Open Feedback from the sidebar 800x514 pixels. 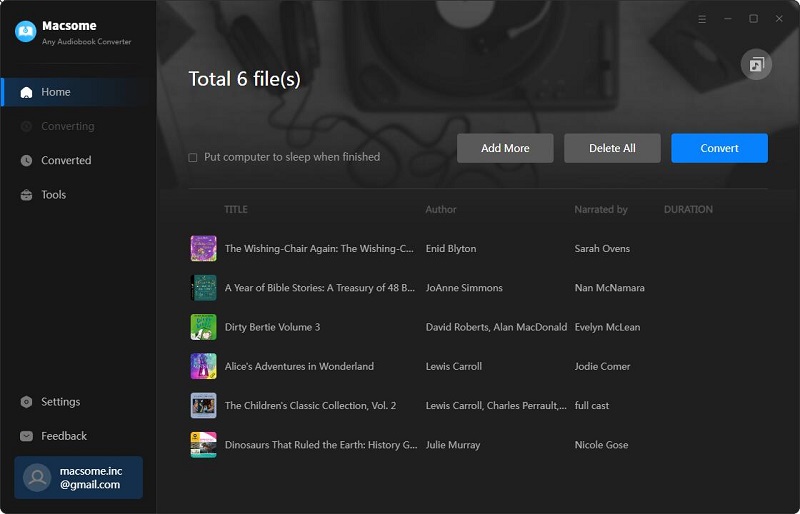79,436
